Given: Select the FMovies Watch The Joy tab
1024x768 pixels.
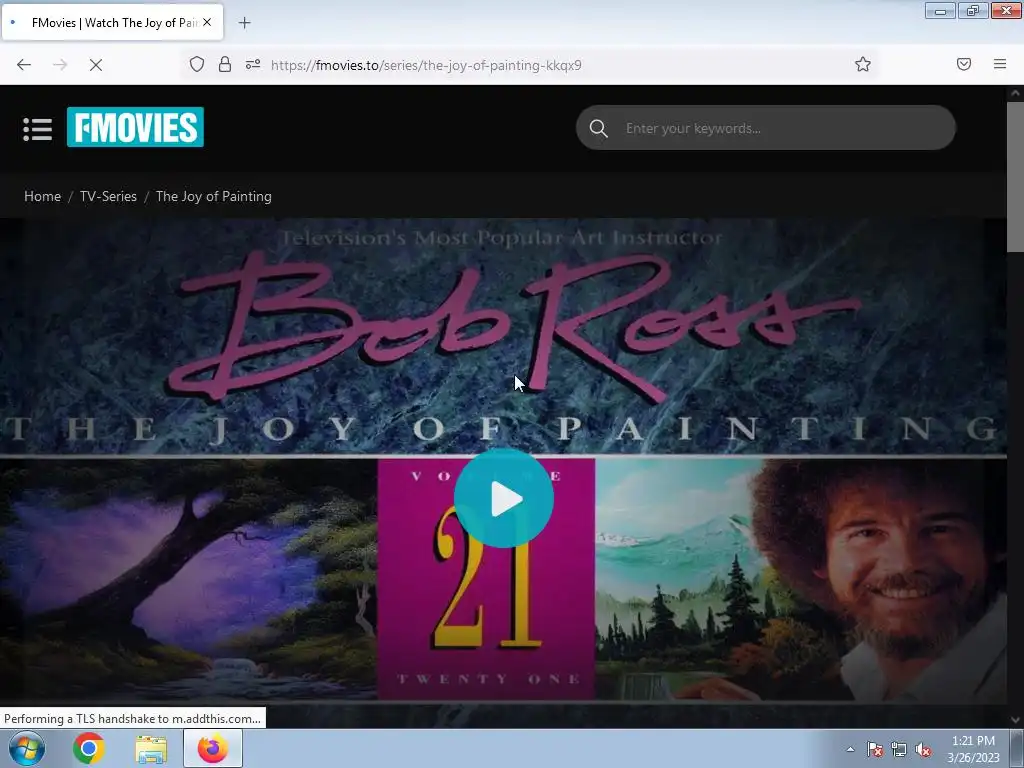Looking at the screenshot, I should 112,22.
